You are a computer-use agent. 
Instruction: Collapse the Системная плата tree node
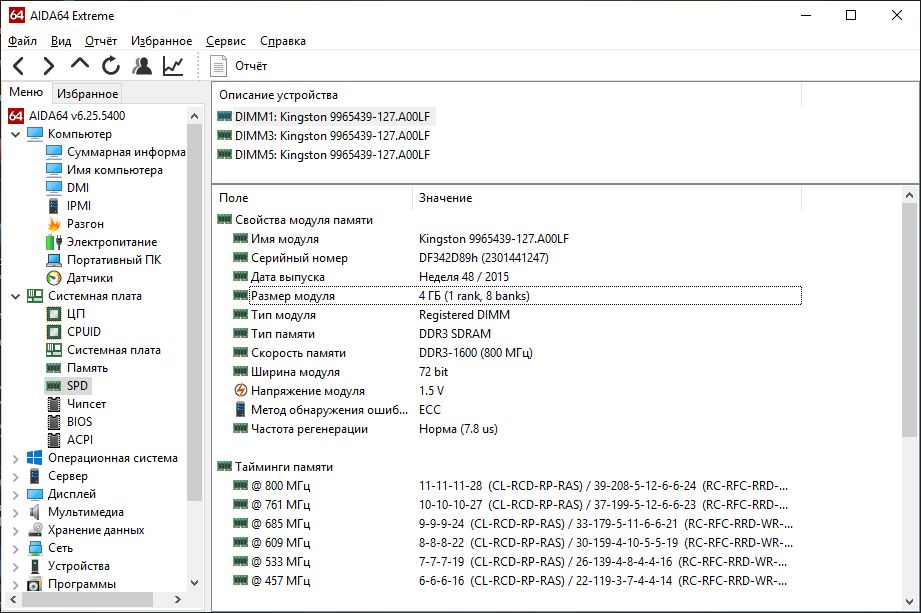(16, 297)
